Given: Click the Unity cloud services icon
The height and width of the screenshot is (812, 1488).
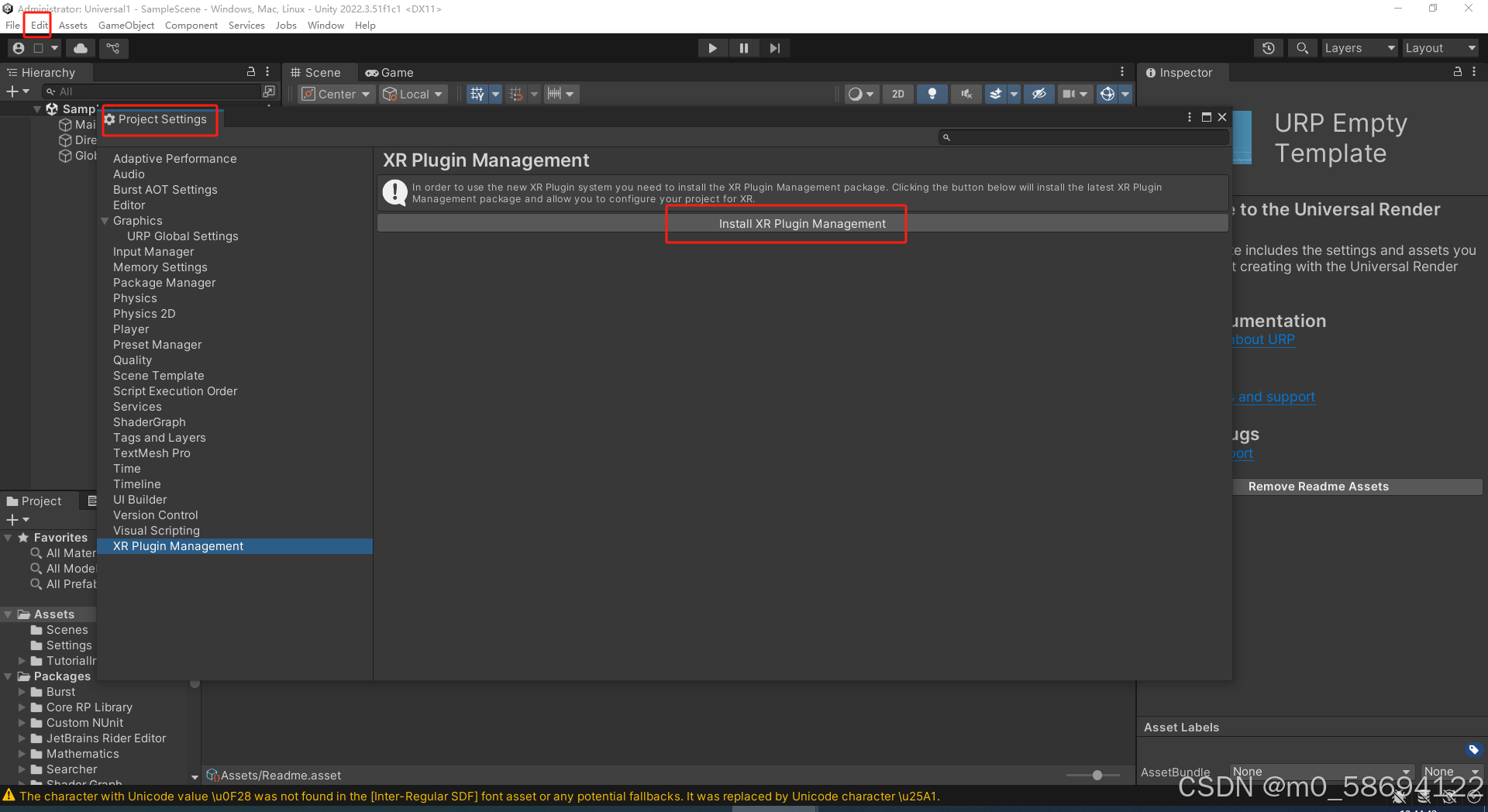Looking at the screenshot, I should pos(80,47).
